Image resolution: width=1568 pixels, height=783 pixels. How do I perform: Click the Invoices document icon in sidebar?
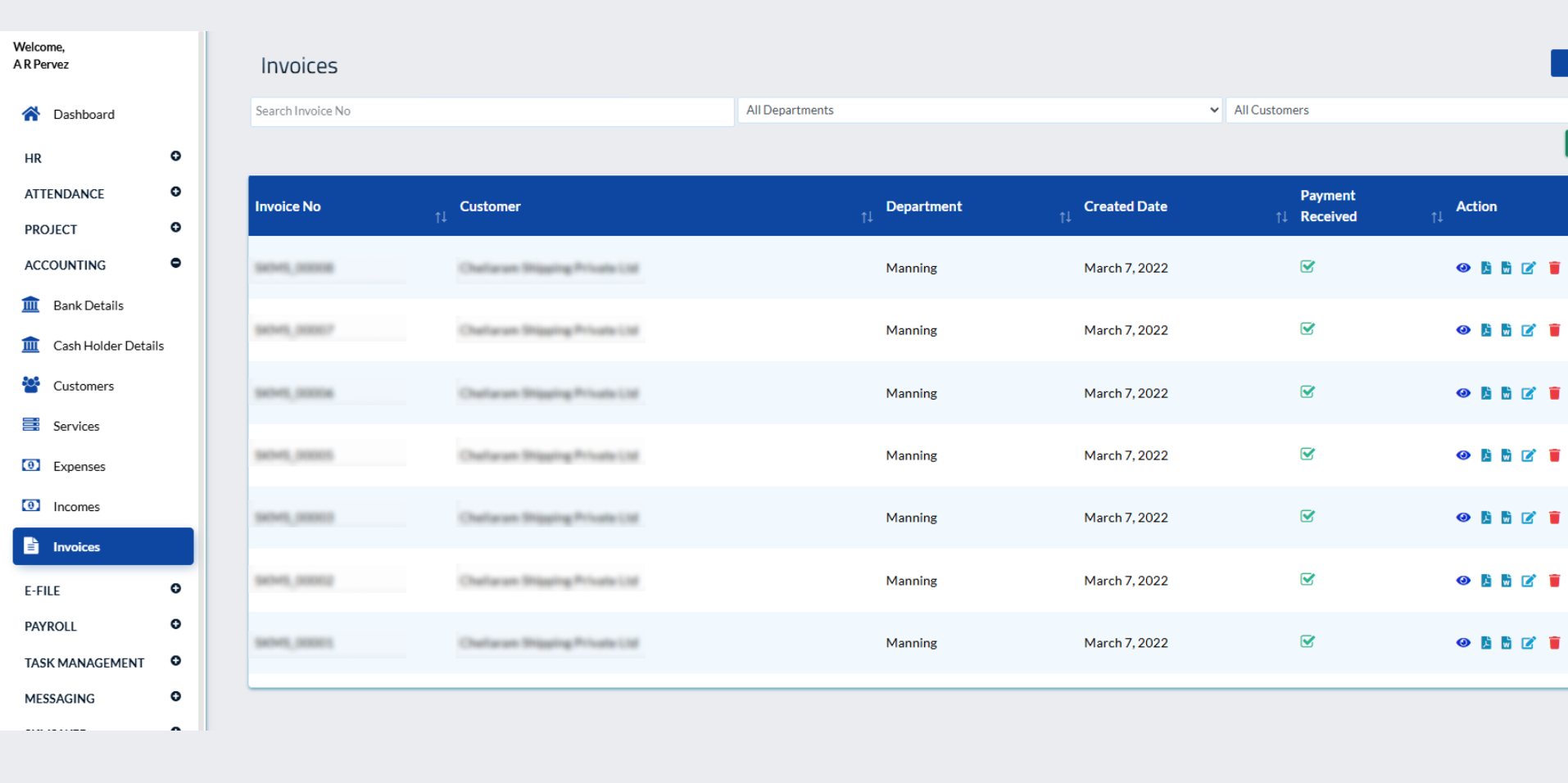tap(31, 545)
